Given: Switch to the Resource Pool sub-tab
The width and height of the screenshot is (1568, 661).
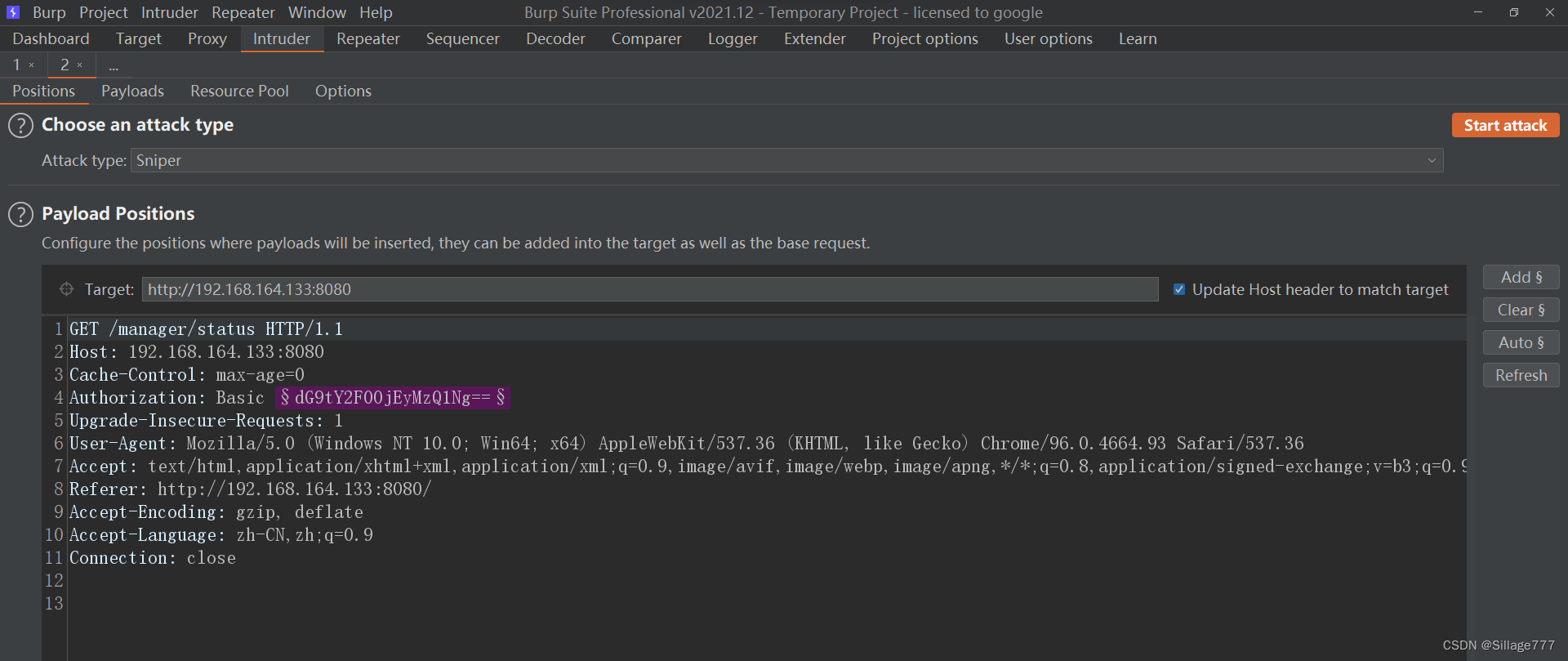Looking at the screenshot, I should pyautogui.click(x=239, y=91).
